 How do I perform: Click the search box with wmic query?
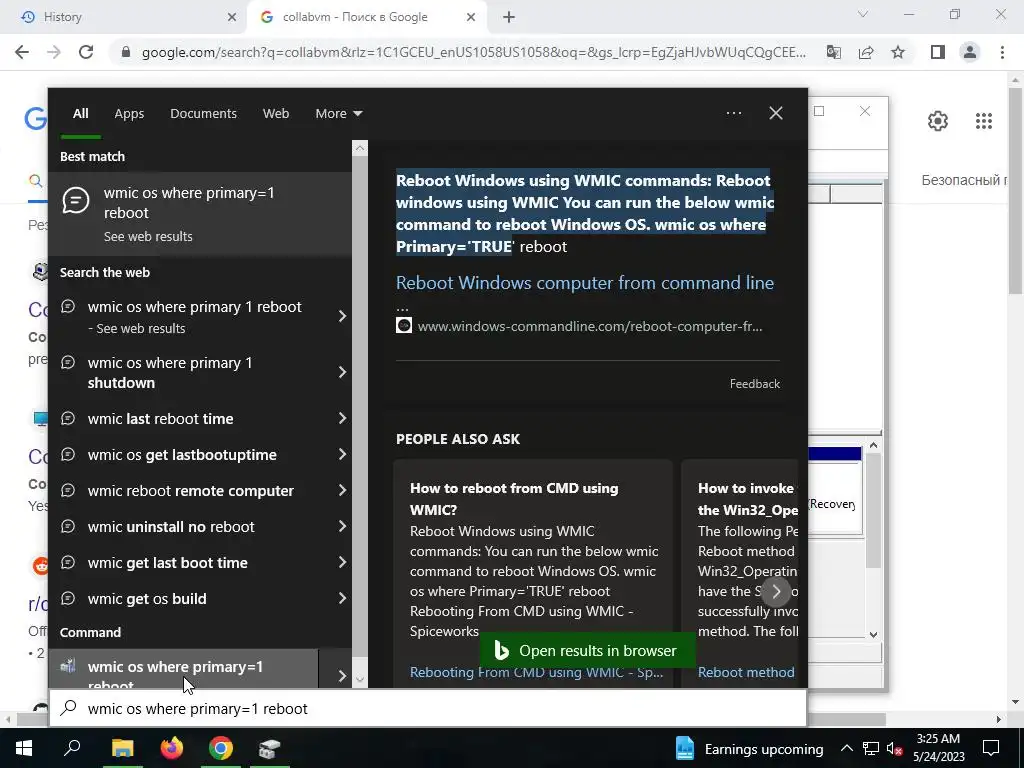tap(428, 709)
